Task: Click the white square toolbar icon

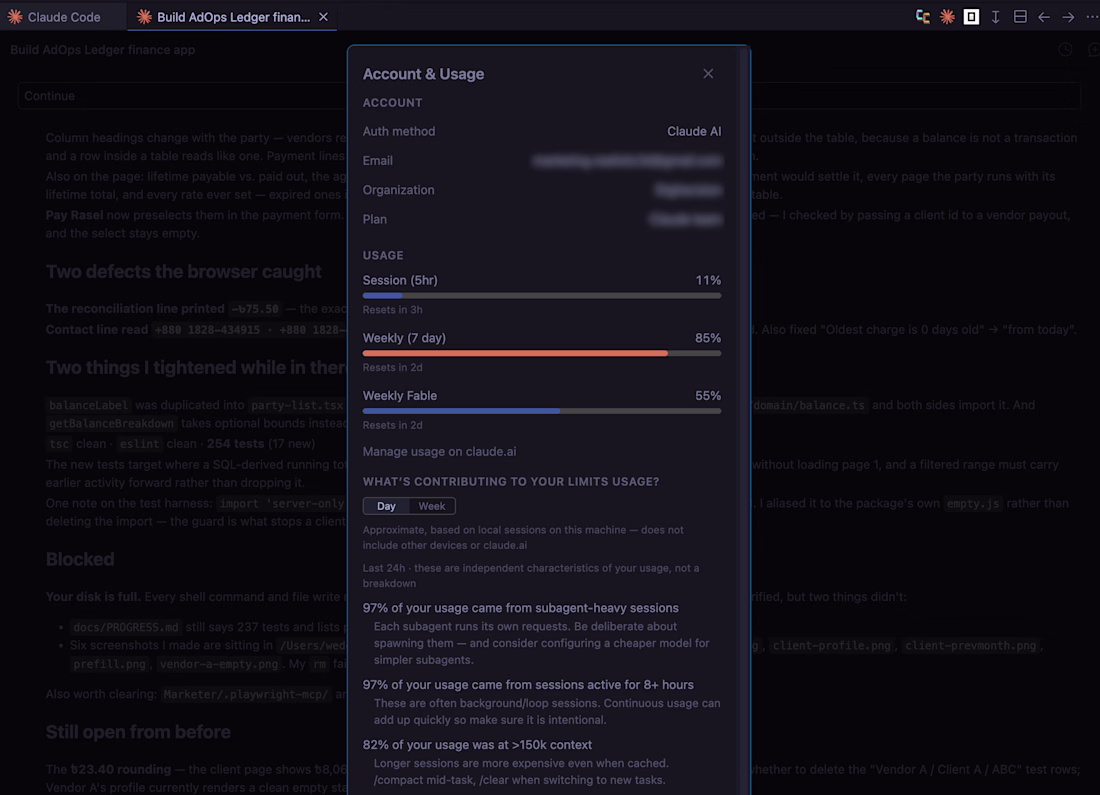Action: pos(971,17)
